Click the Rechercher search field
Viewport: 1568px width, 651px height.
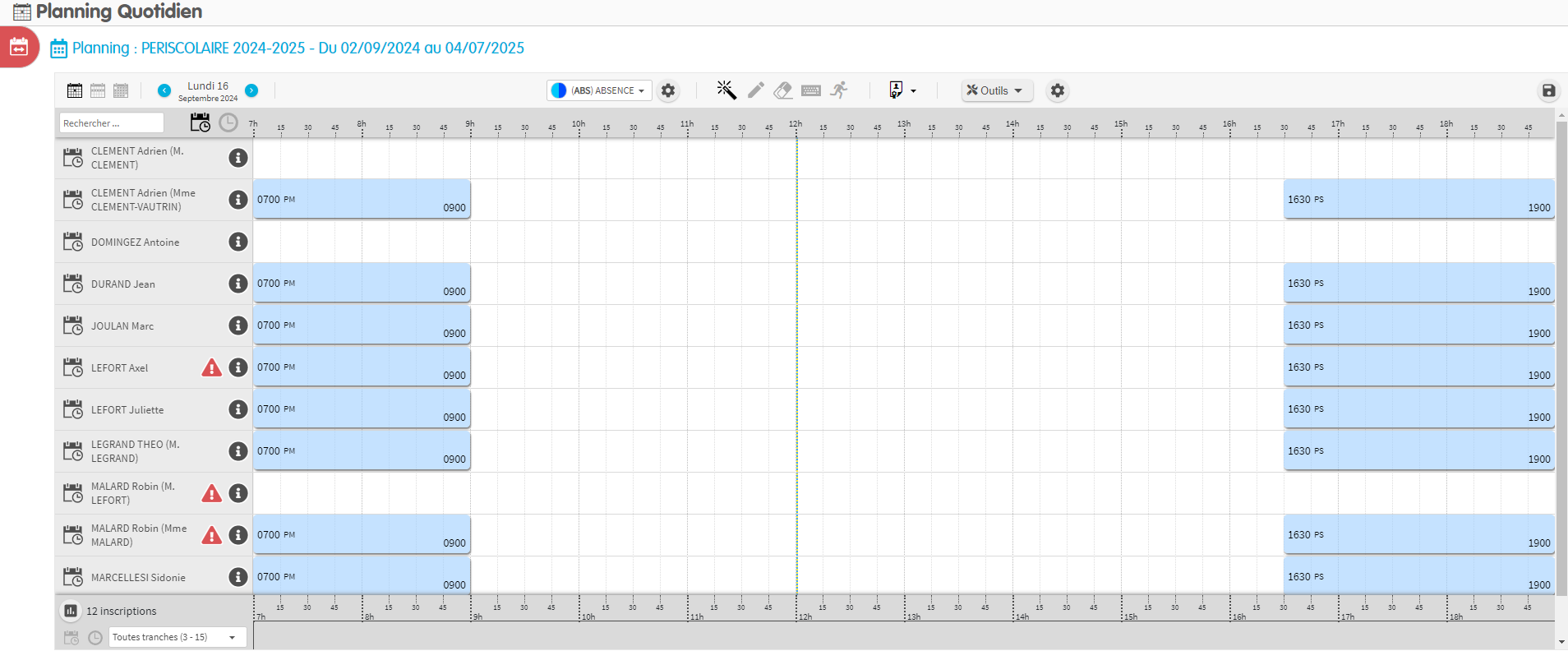point(111,123)
